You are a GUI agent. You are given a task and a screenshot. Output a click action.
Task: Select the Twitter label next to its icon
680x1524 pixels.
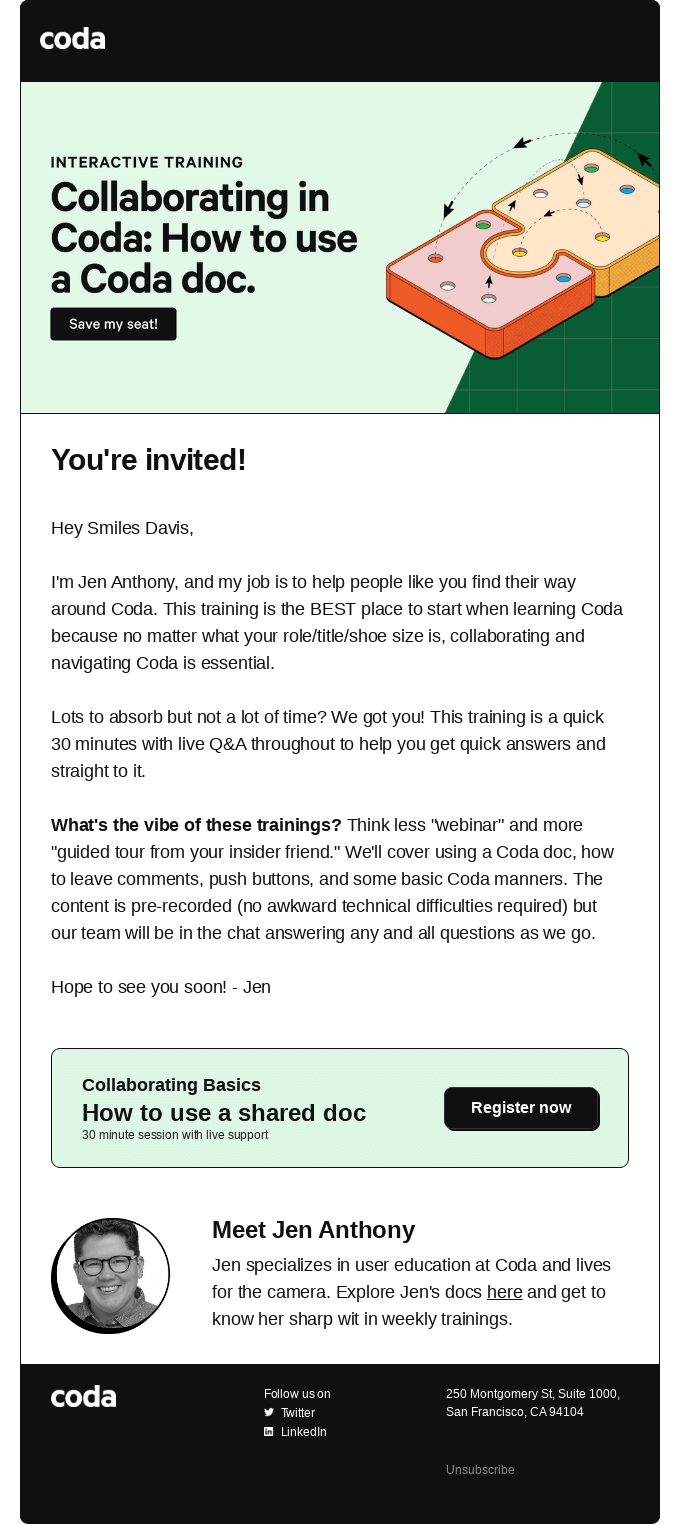tap(299, 1412)
